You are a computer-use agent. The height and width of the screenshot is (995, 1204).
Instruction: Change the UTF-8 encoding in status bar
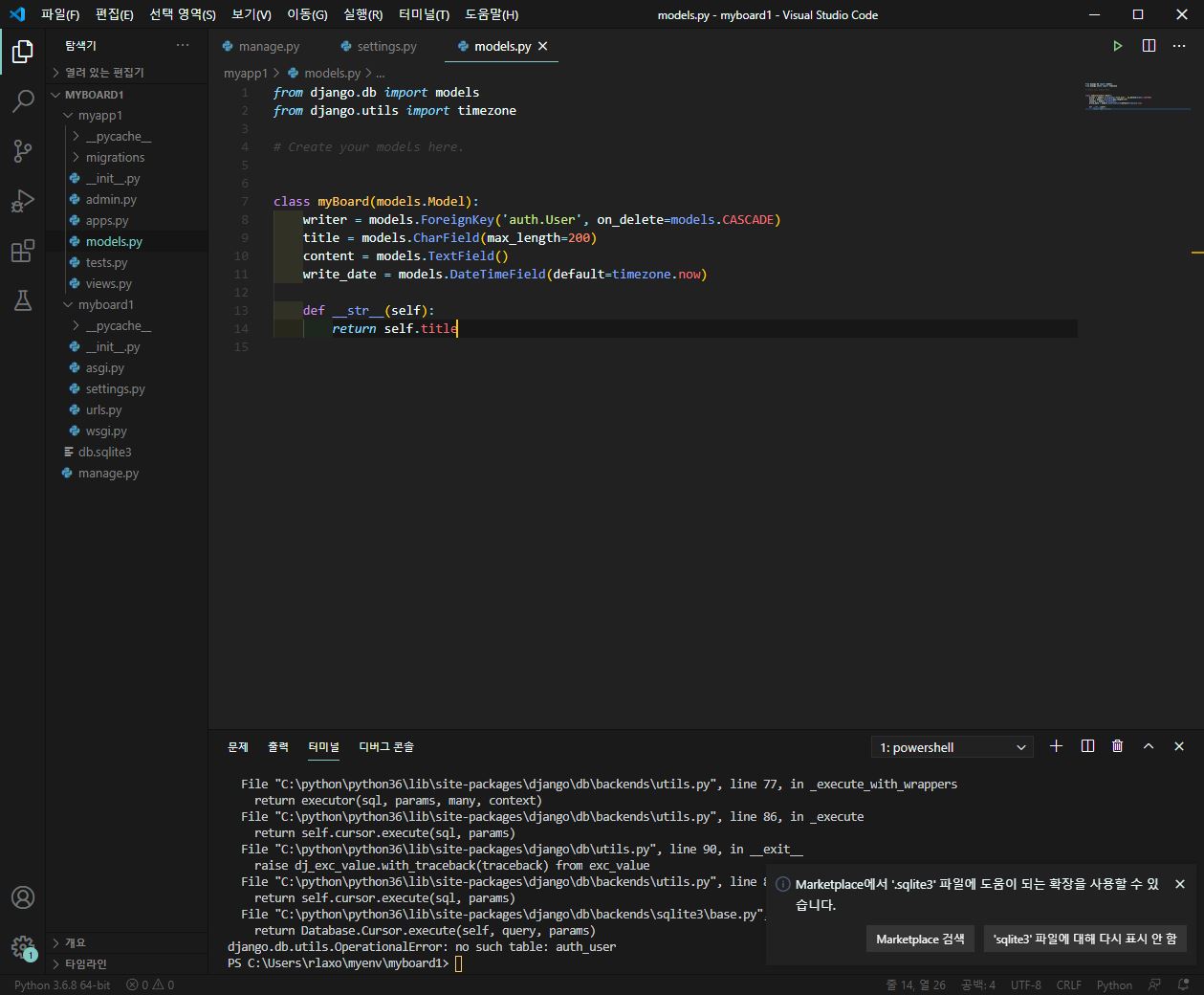(1026, 984)
